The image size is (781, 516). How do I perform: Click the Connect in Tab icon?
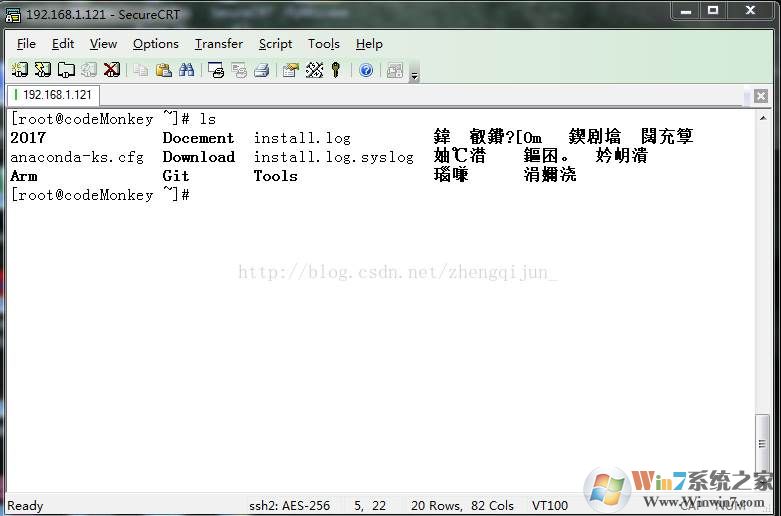point(66,70)
